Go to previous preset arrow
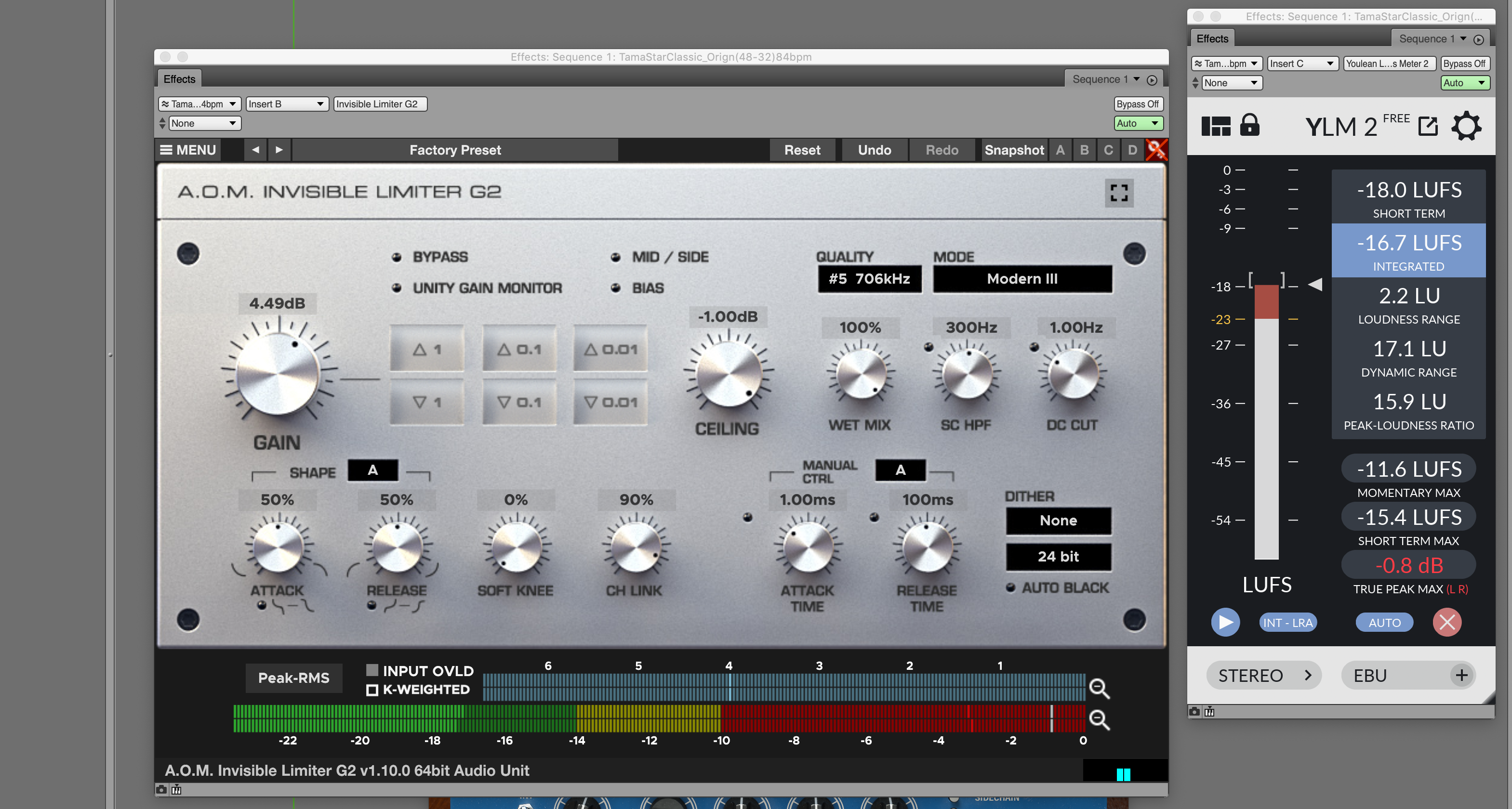This screenshot has width=1512, height=809. tap(255, 150)
